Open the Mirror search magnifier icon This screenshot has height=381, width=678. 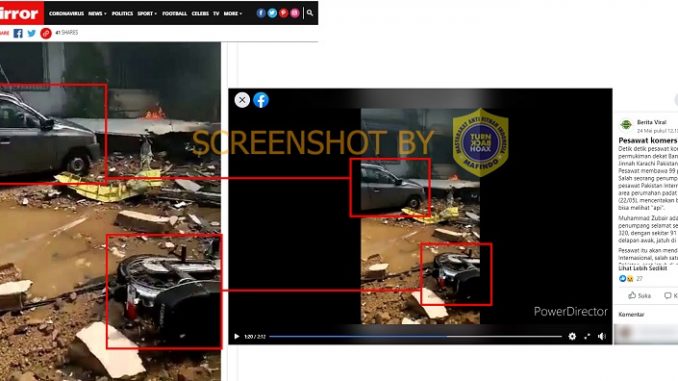310,13
